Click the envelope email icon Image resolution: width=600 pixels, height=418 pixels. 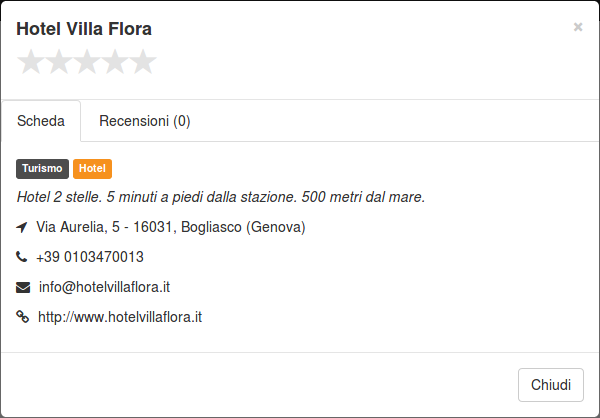(23, 287)
